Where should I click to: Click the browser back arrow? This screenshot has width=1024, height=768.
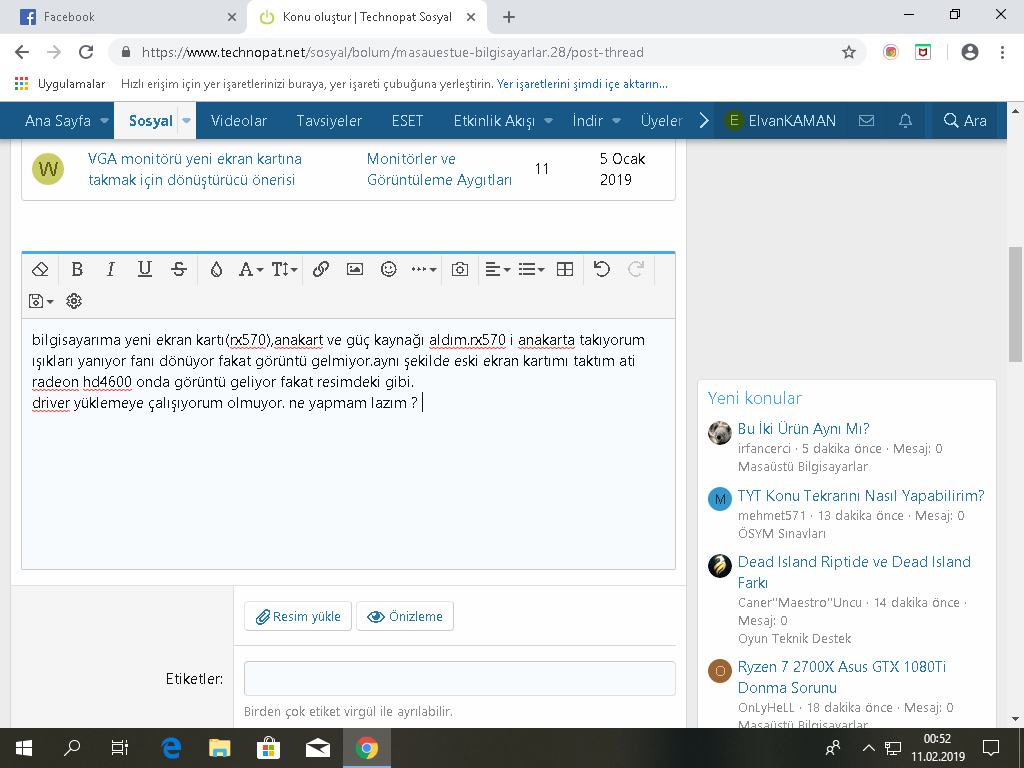[22, 52]
